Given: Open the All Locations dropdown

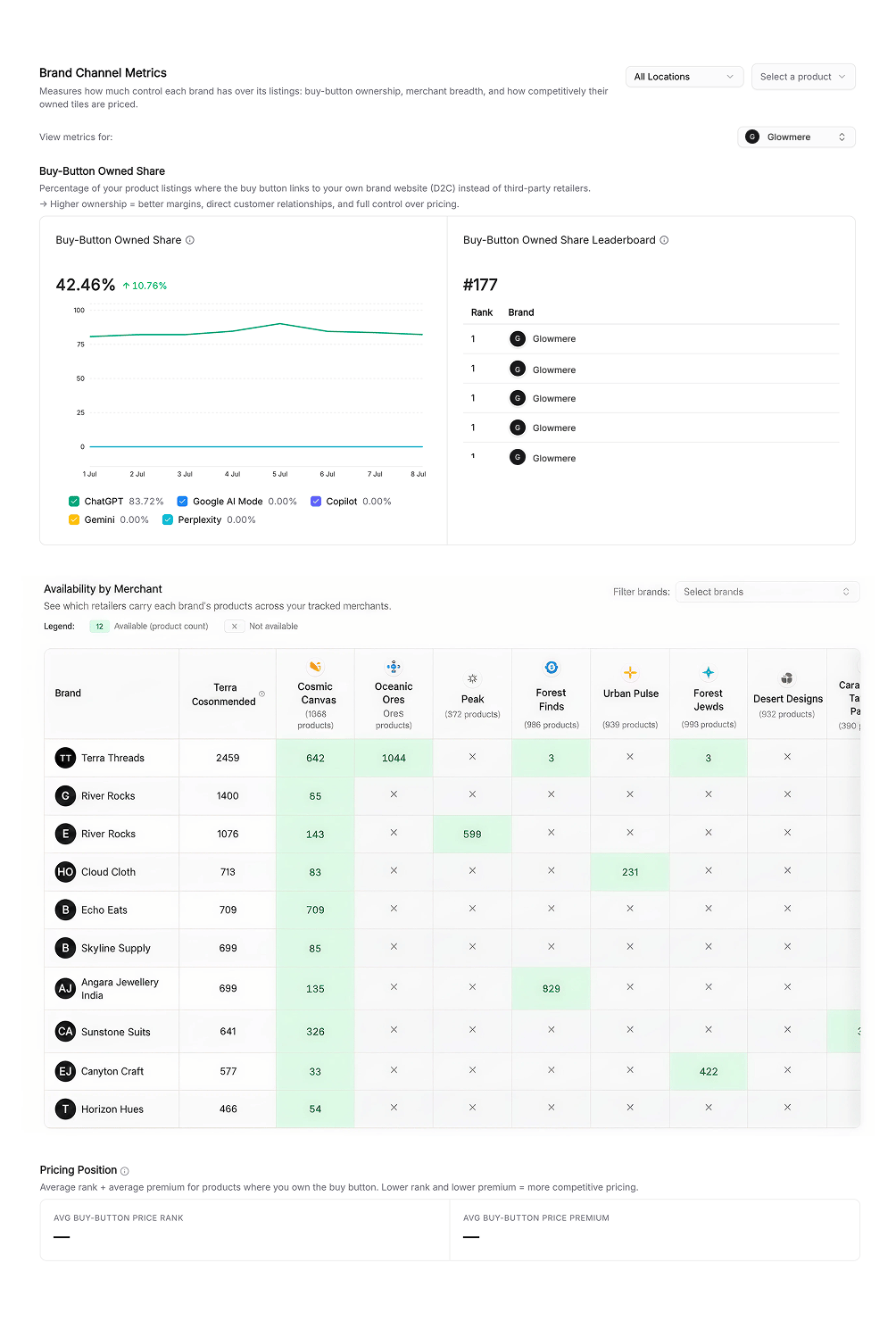Looking at the screenshot, I should (684, 77).
